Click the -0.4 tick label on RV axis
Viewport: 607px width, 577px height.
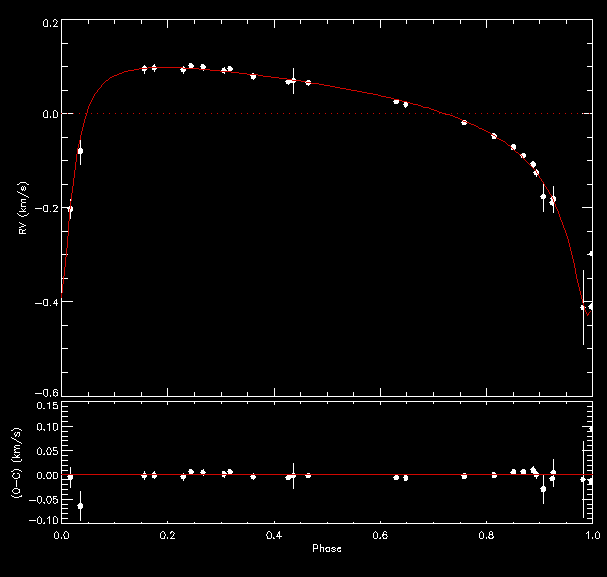(x=44, y=301)
